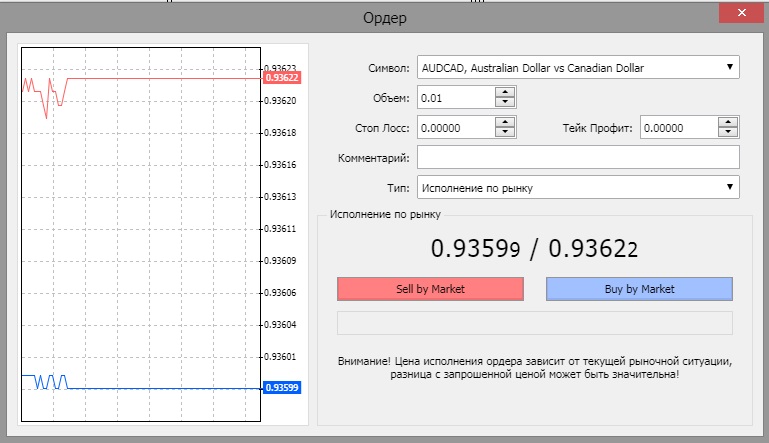Click the blue 0.93599 bid price tag
Viewport: 769px width, 443px height.
click(281, 387)
